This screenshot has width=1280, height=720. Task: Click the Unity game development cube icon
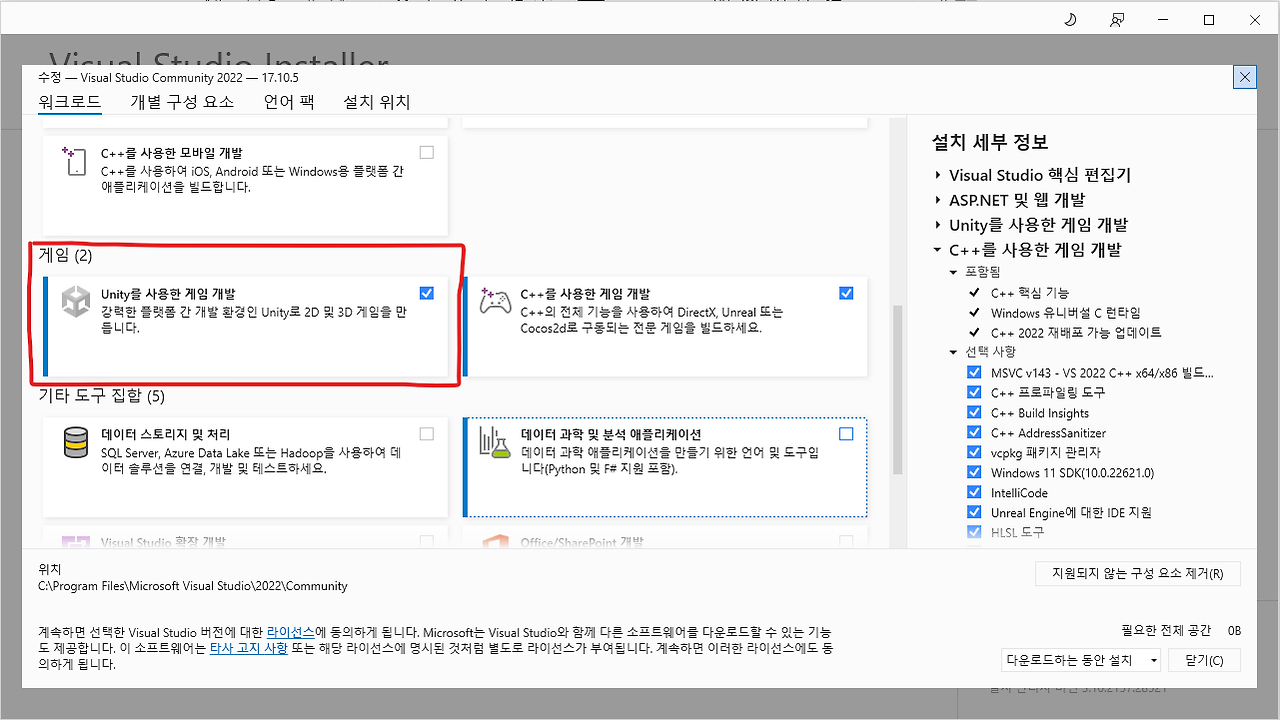click(76, 301)
